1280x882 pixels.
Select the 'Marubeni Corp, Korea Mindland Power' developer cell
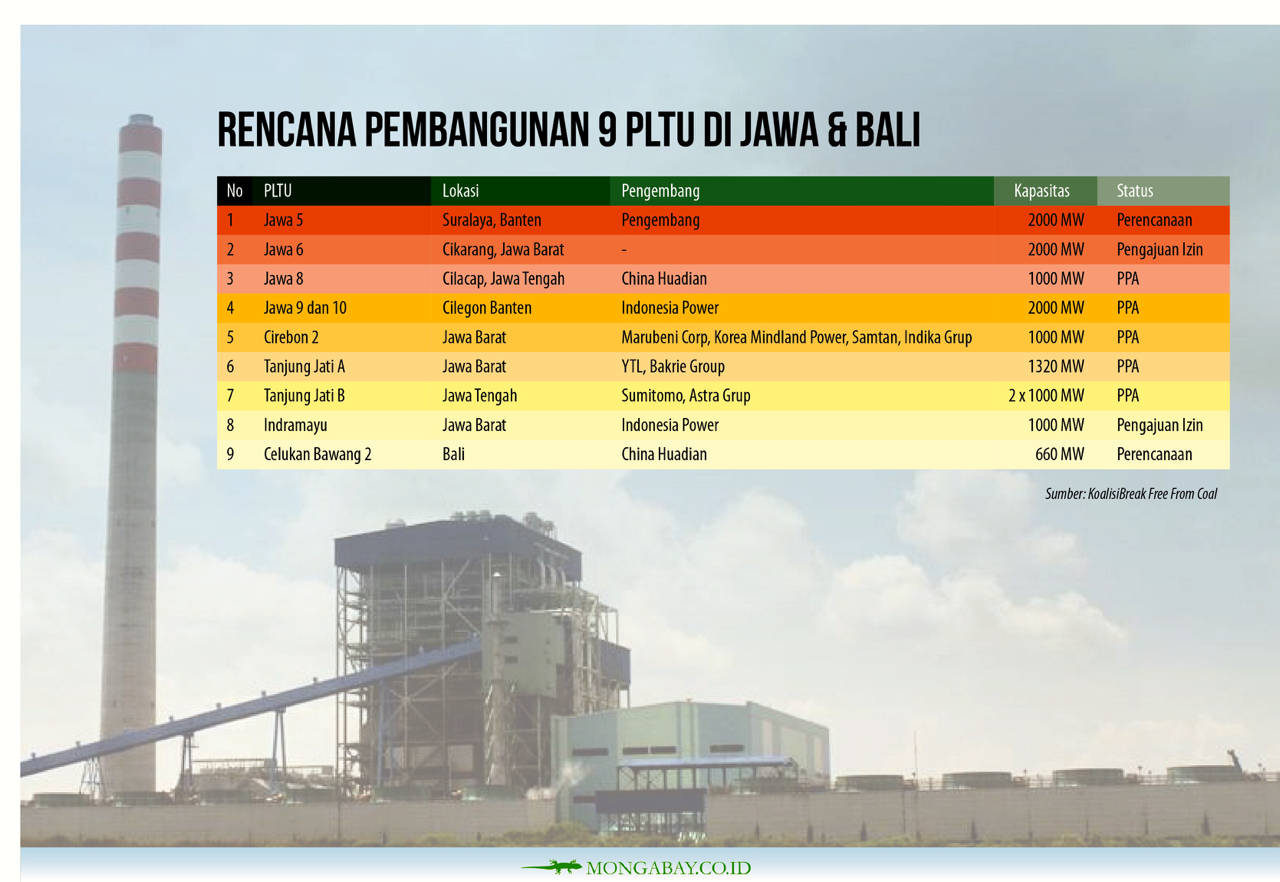pos(796,337)
